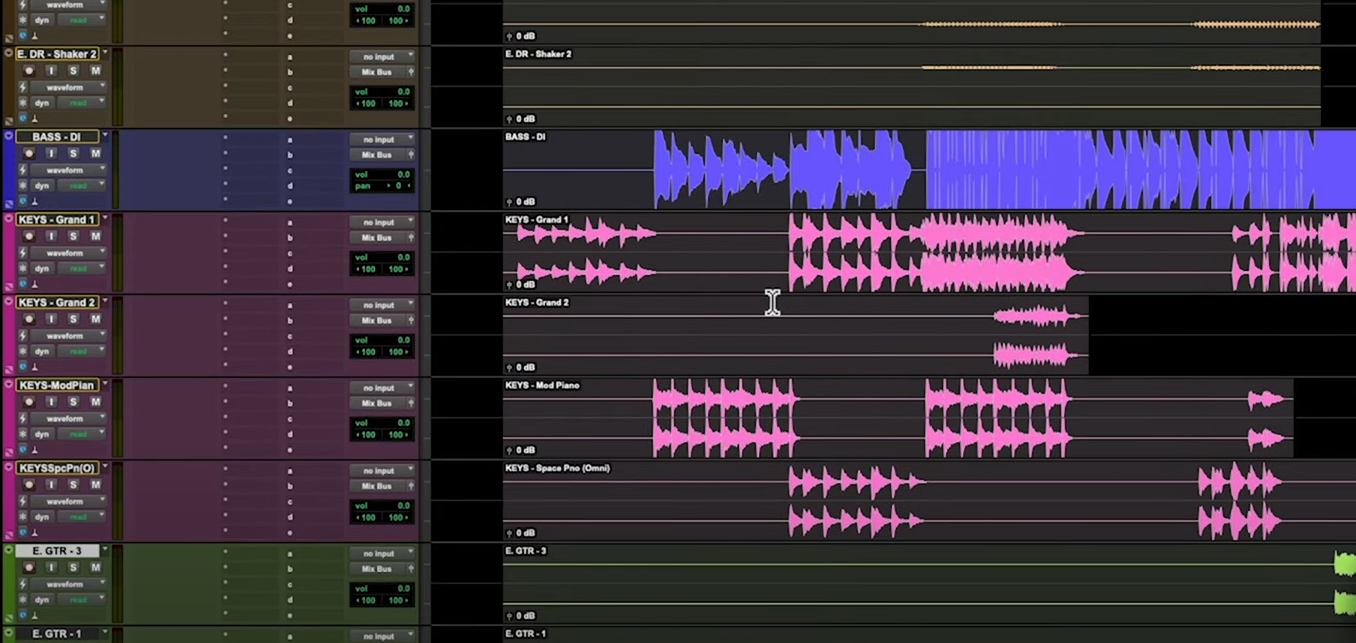Mute the BASS - DI track
This screenshot has width=1356, height=643.
point(96,153)
